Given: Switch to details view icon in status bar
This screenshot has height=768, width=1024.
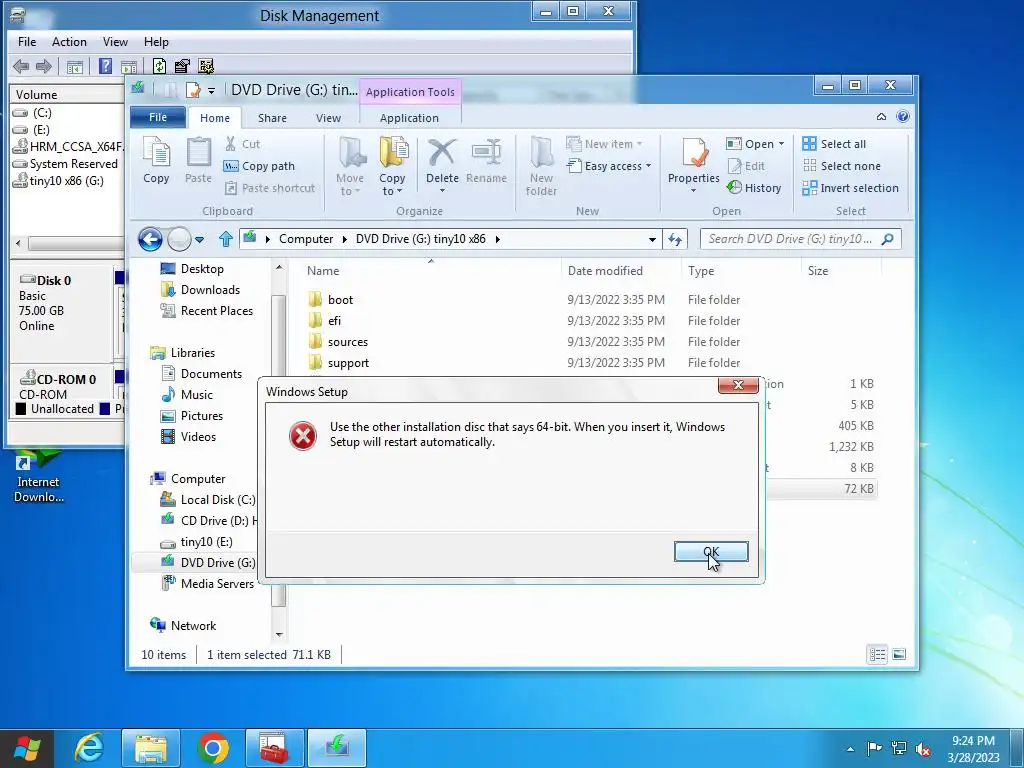Looking at the screenshot, I should [x=877, y=654].
